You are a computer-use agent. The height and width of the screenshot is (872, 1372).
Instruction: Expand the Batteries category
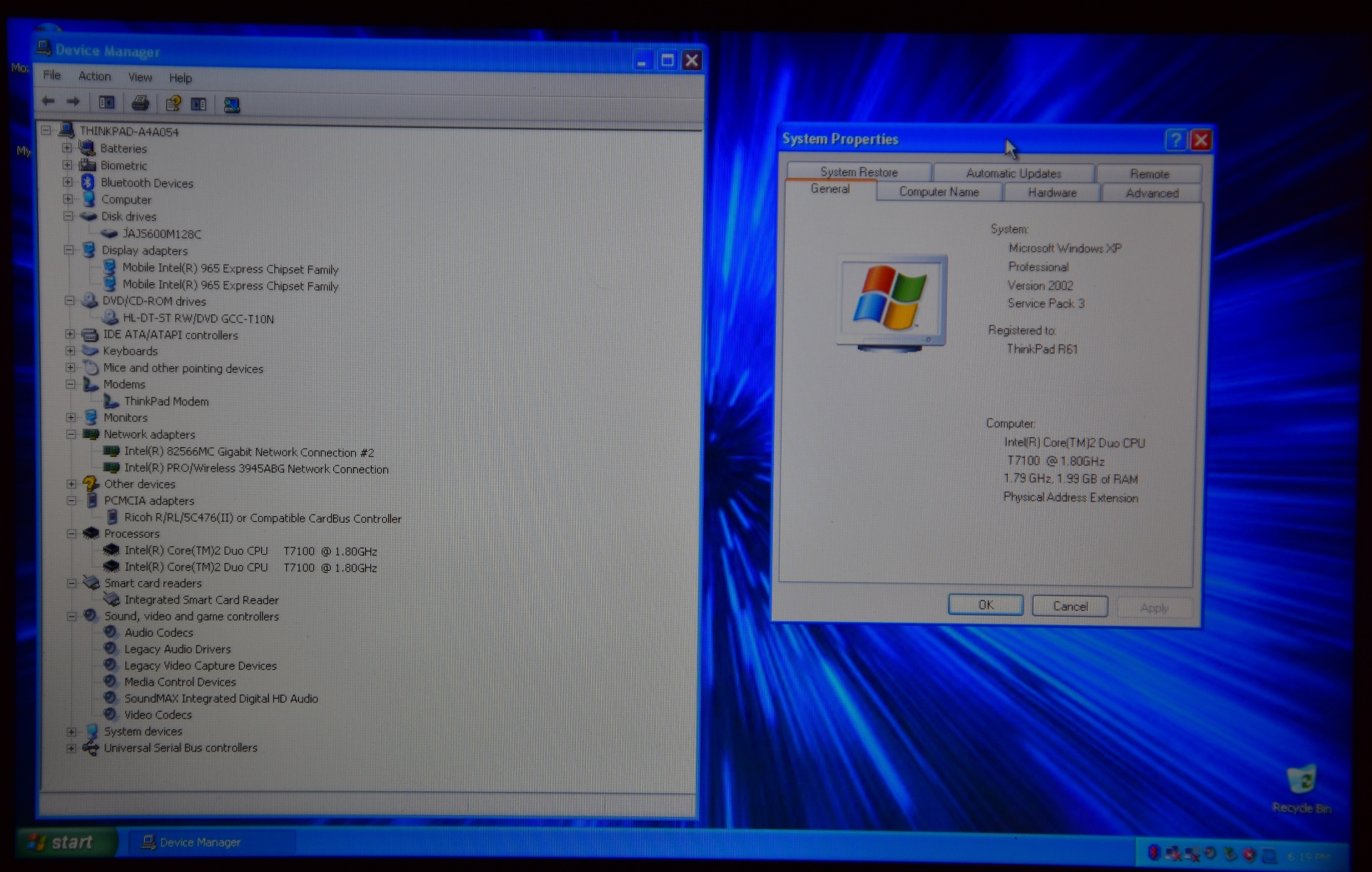67,149
